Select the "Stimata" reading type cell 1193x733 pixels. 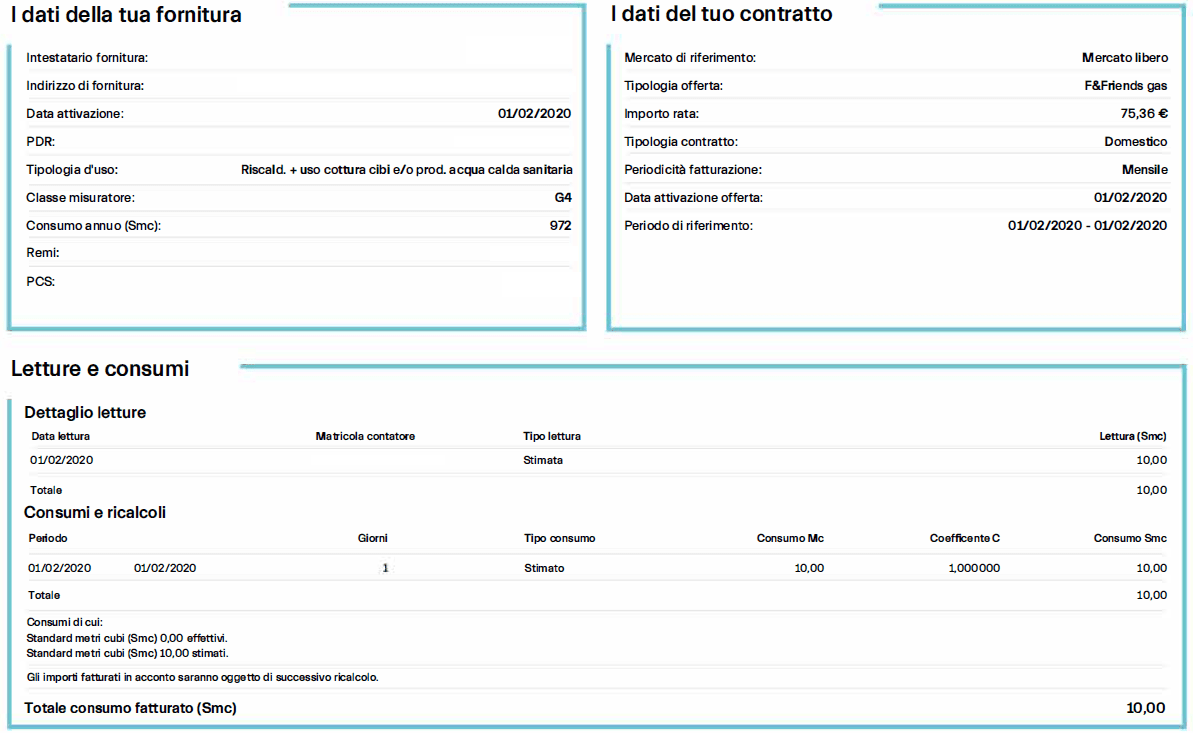click(543, 461)
